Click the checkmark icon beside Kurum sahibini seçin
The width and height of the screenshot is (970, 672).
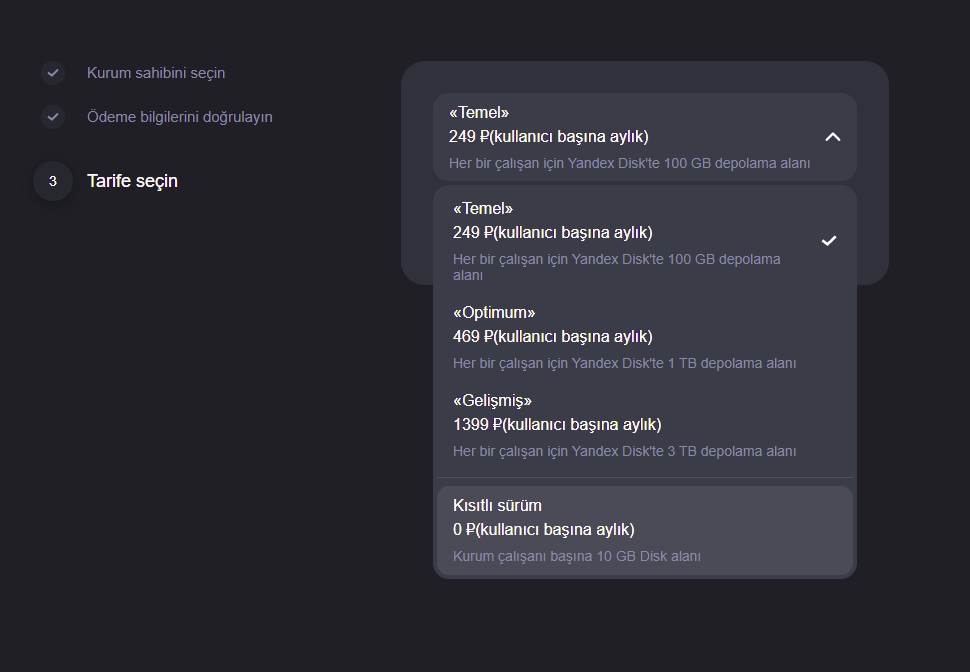coord(53,73)
